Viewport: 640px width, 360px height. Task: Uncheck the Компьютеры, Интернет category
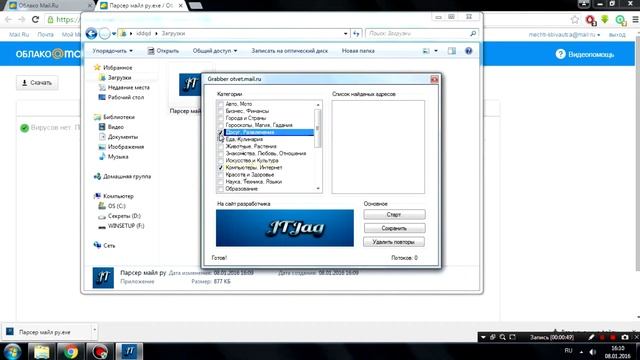pos(220,167)
